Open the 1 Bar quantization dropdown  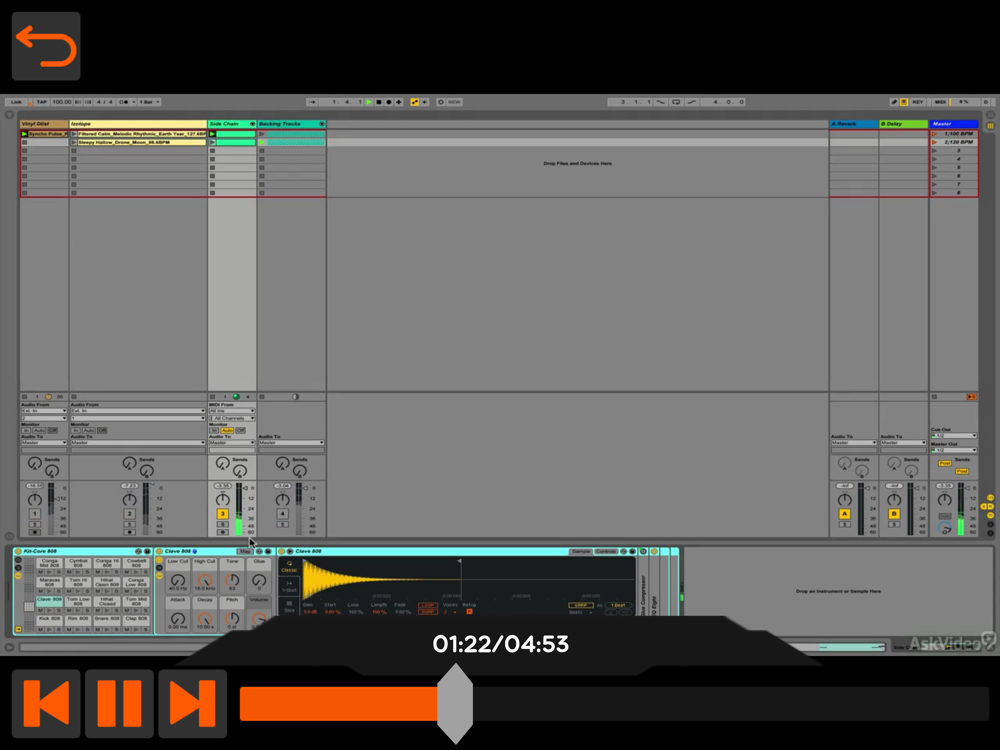click(149, 102)
